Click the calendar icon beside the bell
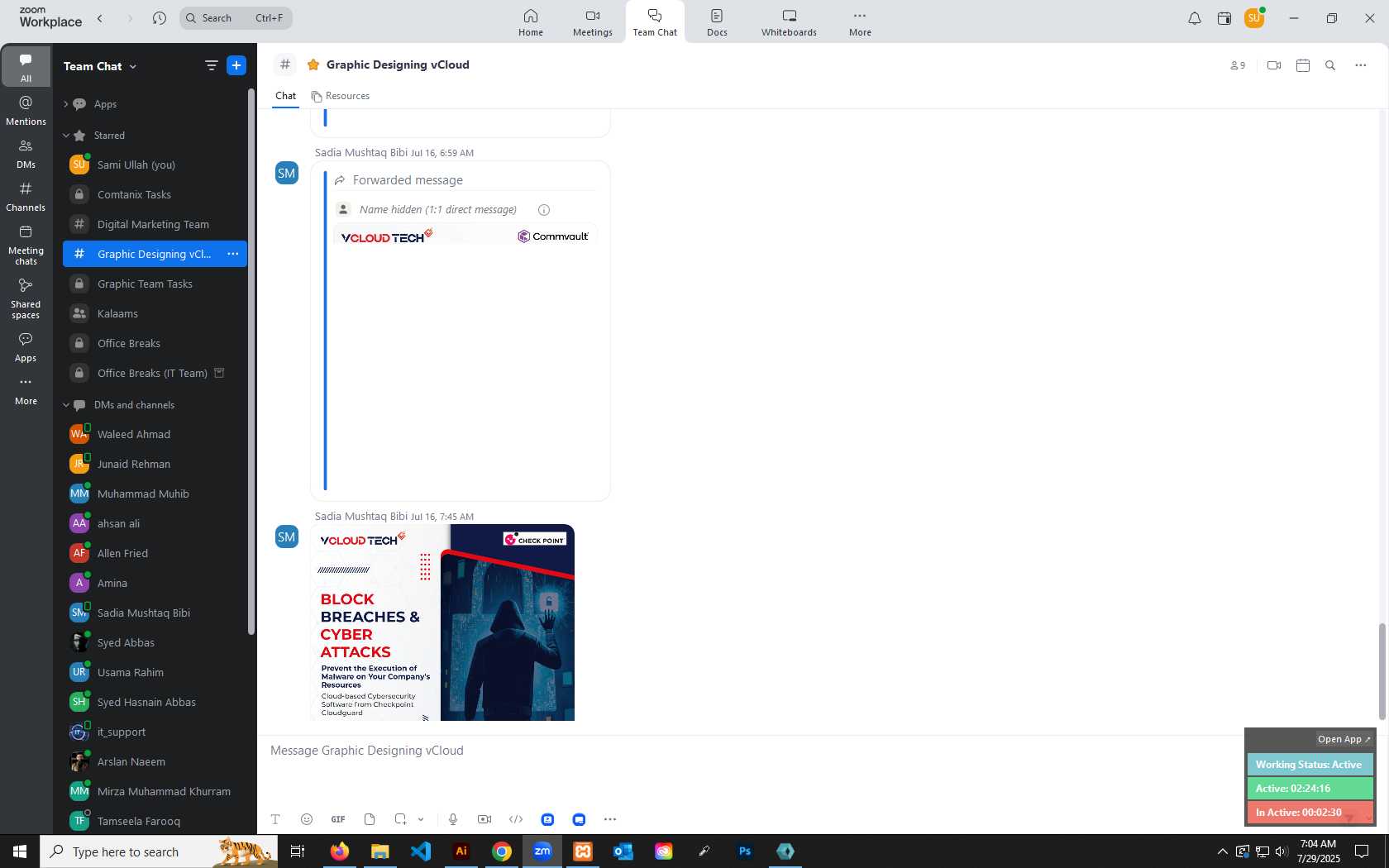The image size is (1389, 868). click(1224, 18)
